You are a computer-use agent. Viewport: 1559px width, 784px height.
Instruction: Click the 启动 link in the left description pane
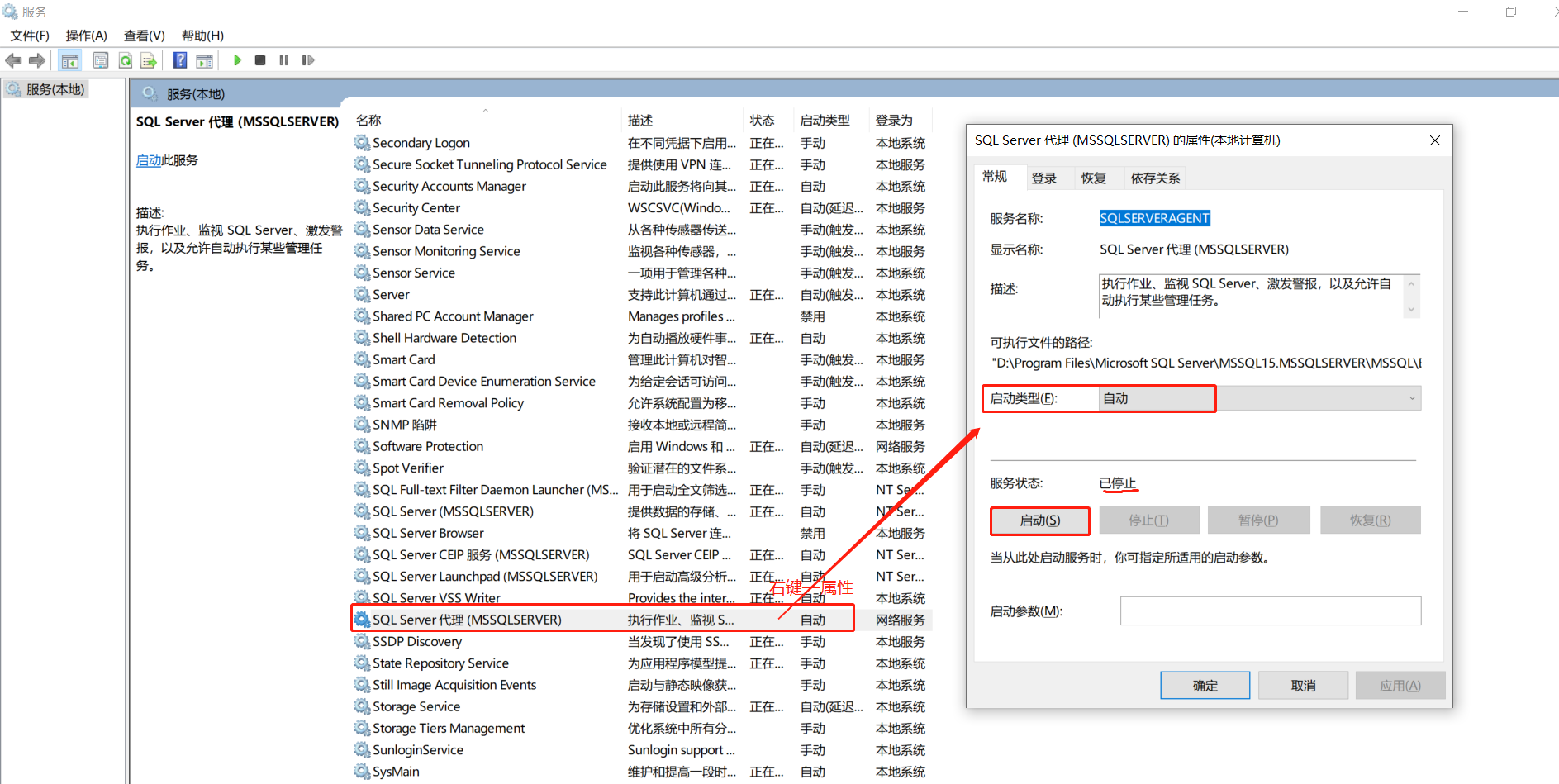[149, 160]
